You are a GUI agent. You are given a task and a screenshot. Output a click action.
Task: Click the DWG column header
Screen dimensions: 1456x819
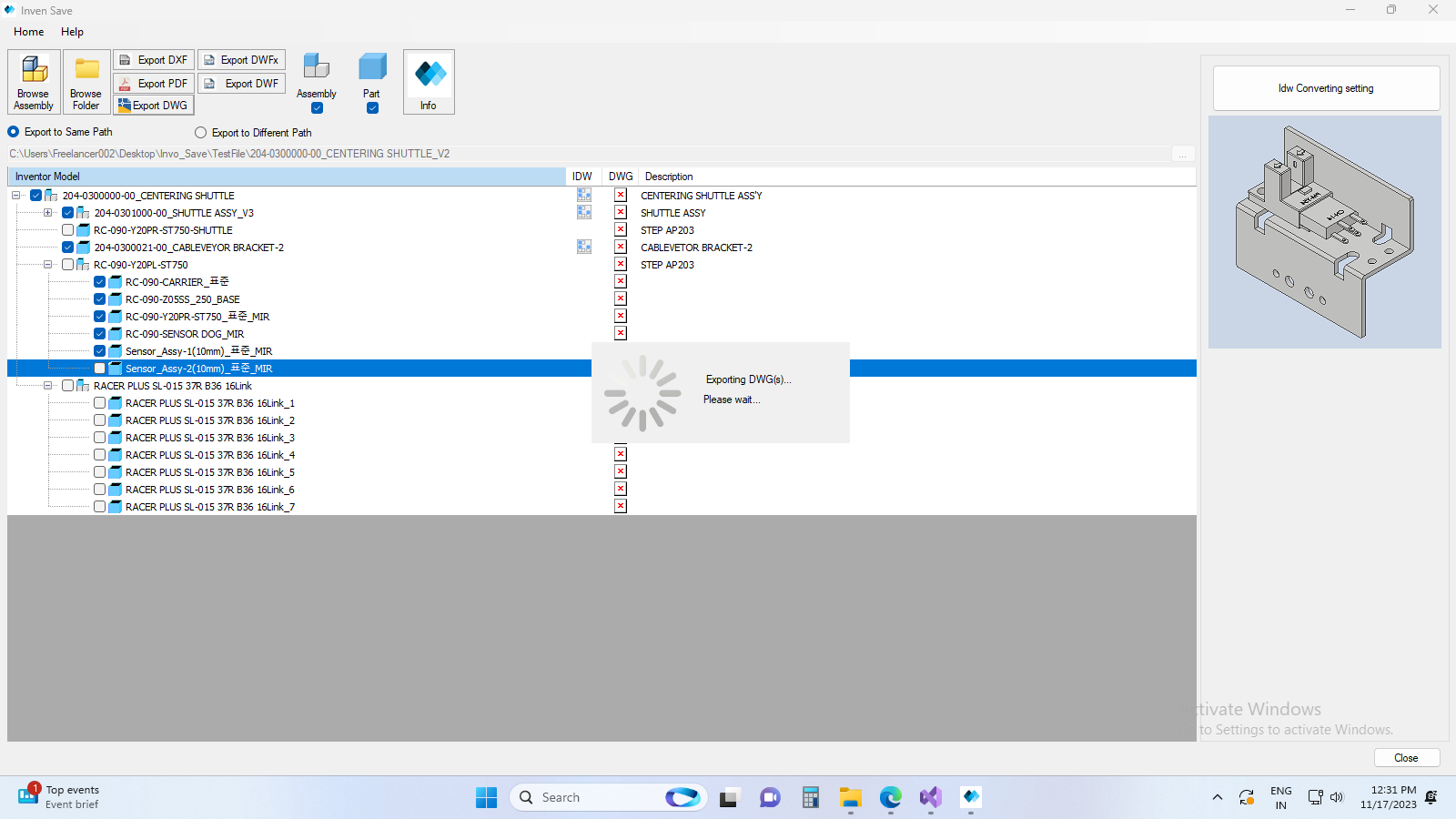[x=621, y=177]
